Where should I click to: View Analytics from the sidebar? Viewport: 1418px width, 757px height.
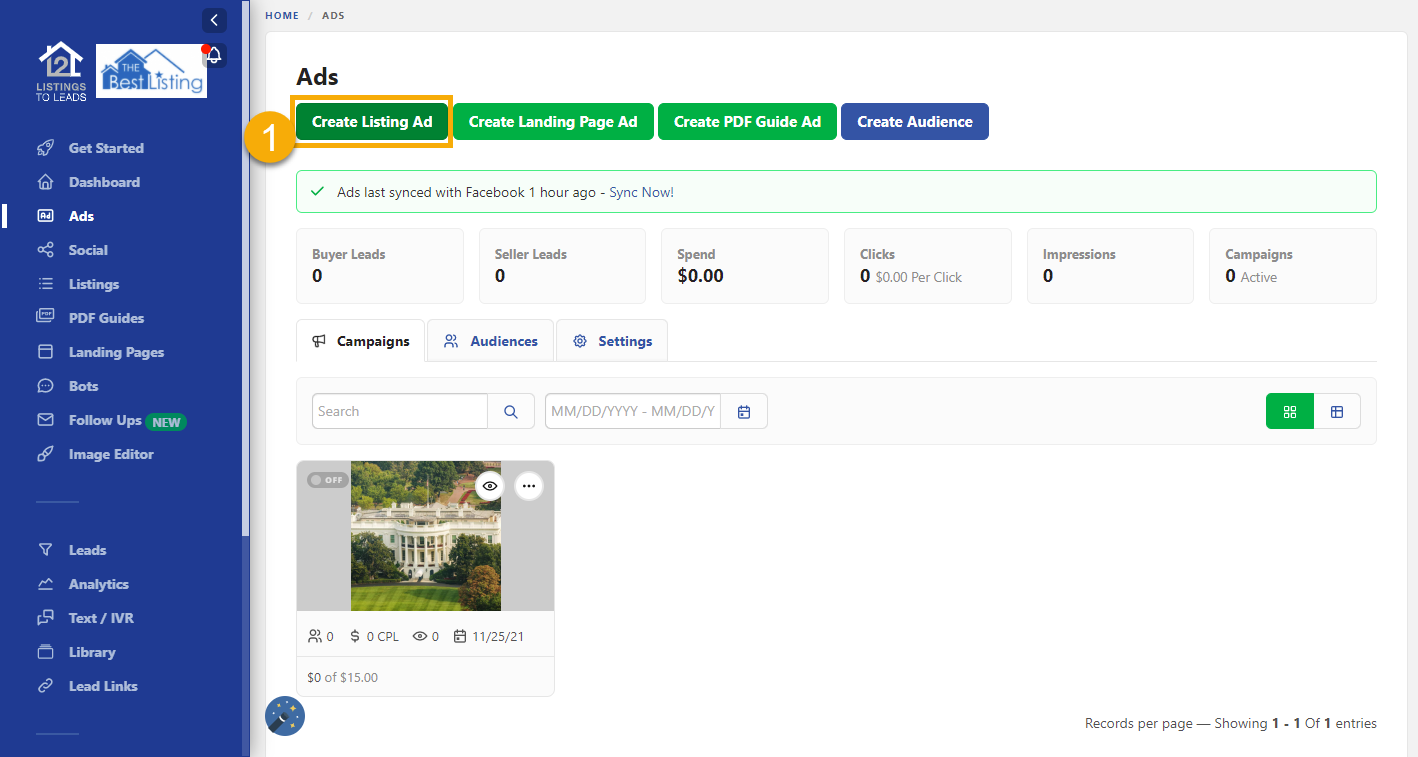point(98,583)
